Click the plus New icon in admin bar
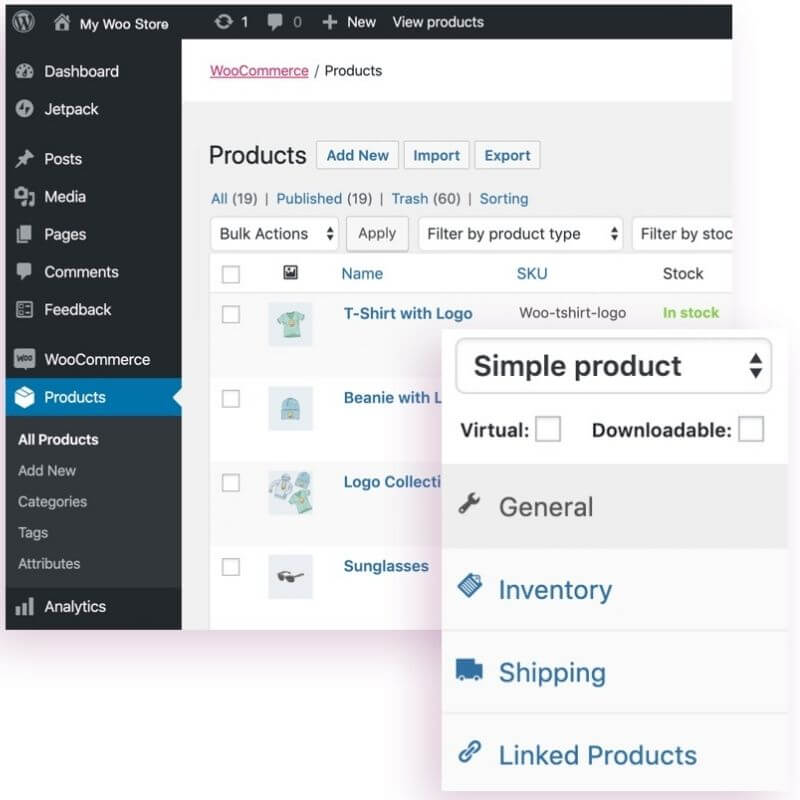 (x=330, y=22)
